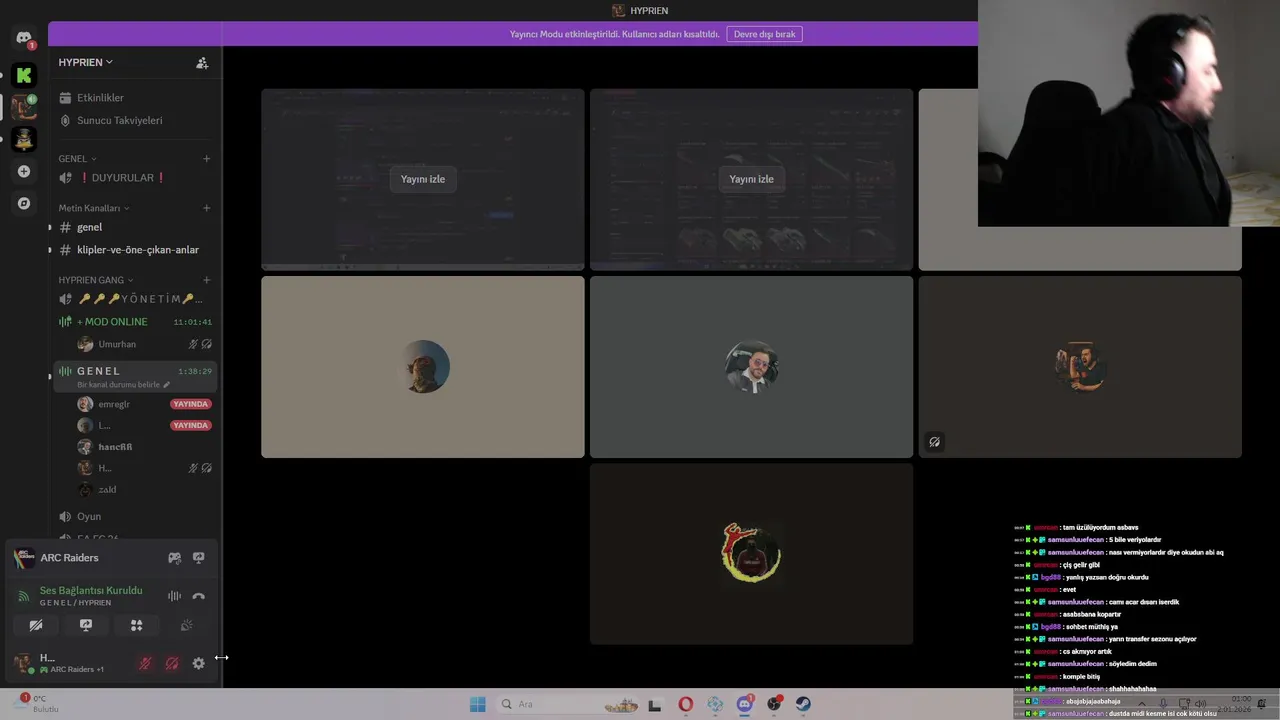
Task: Open Discord from the taskbar
Action: (x=744, y=704)
